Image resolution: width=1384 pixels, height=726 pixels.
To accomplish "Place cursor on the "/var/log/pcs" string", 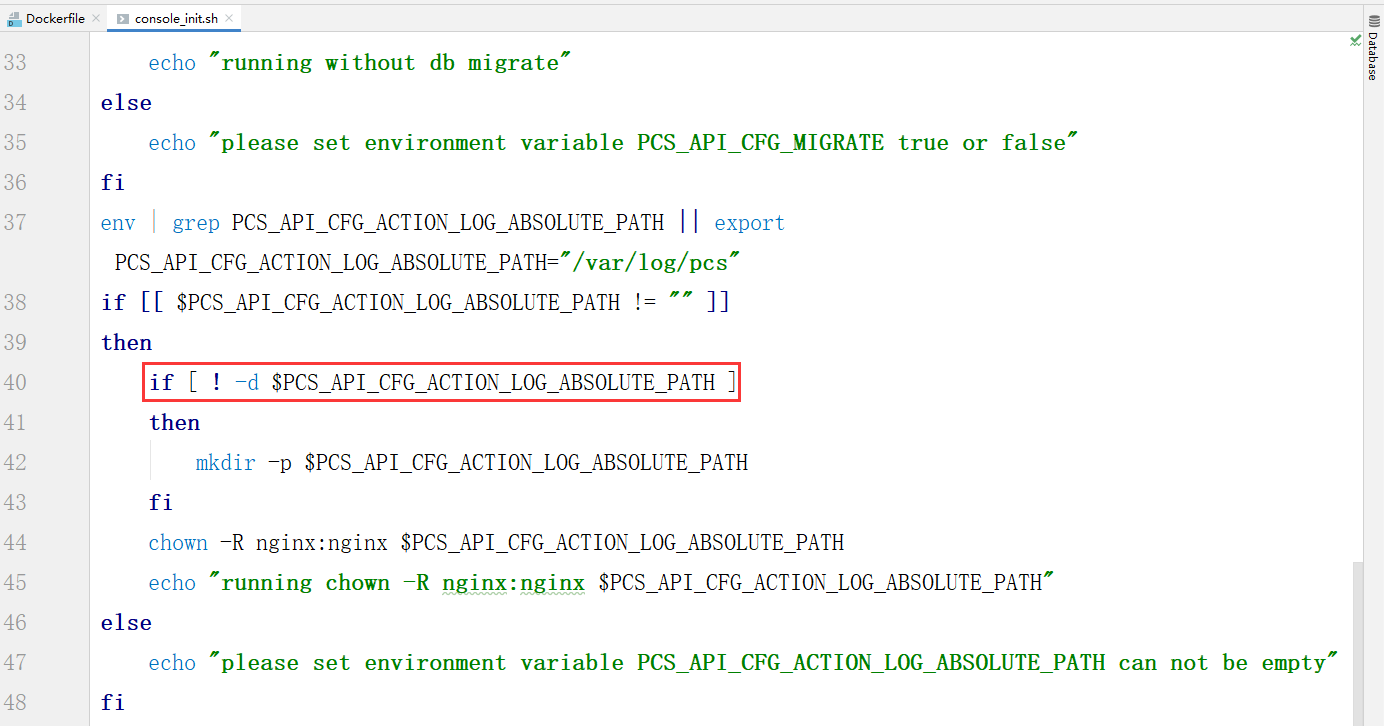I will point(650,263).
